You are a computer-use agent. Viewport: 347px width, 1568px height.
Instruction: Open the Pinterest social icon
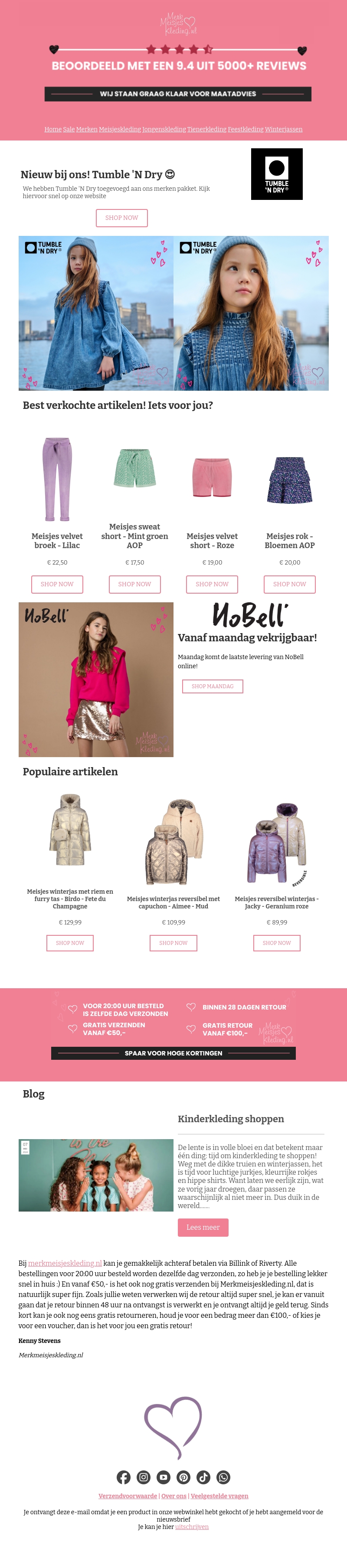tap(184, 1477)
